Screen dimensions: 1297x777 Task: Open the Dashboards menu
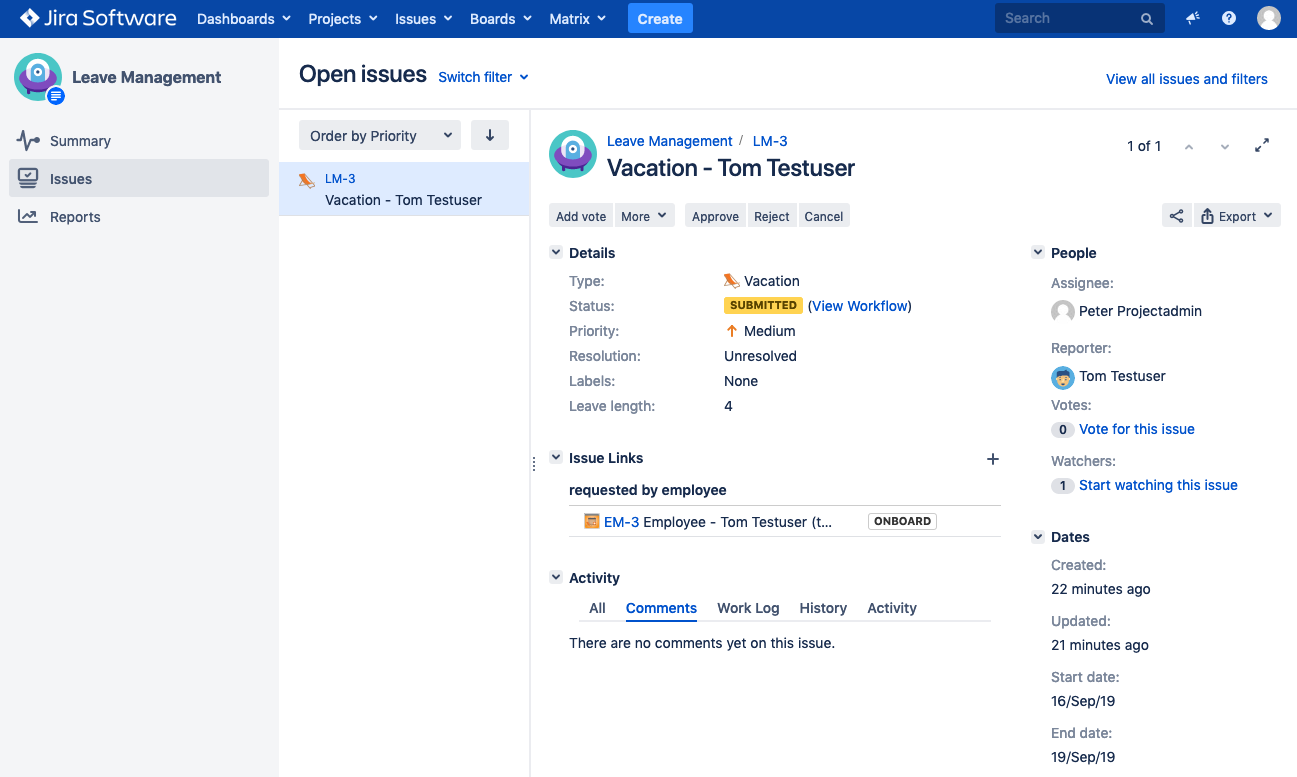click(244, 19)
